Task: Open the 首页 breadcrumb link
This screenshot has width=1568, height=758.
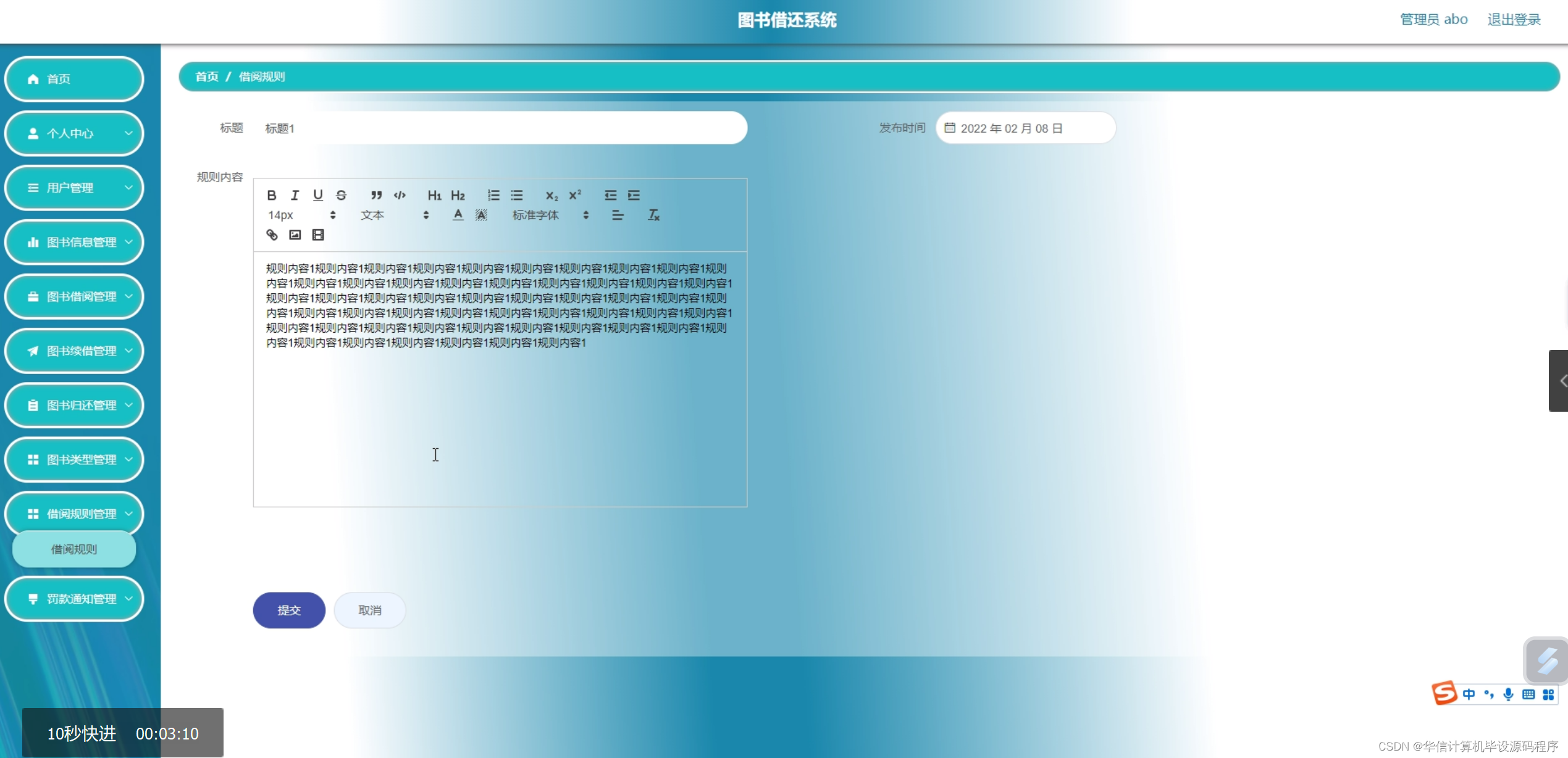Action: click(x=207, y=76)
